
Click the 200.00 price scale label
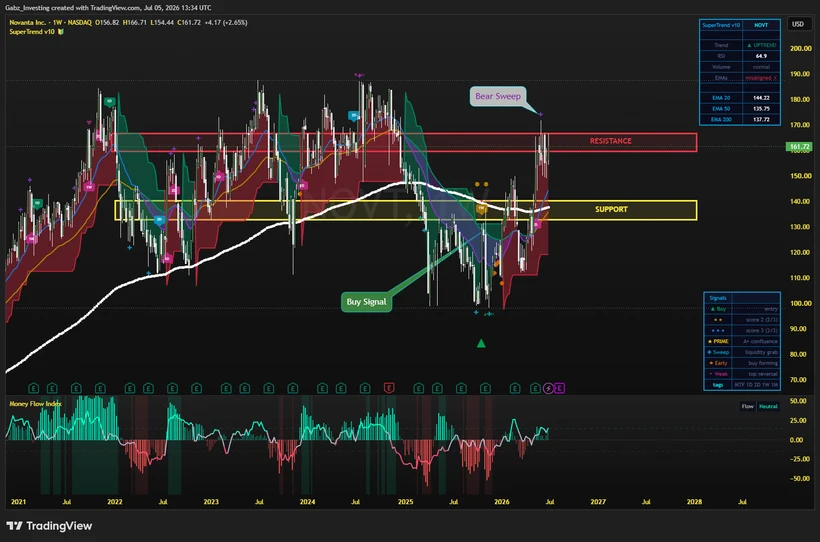[801, 48]
